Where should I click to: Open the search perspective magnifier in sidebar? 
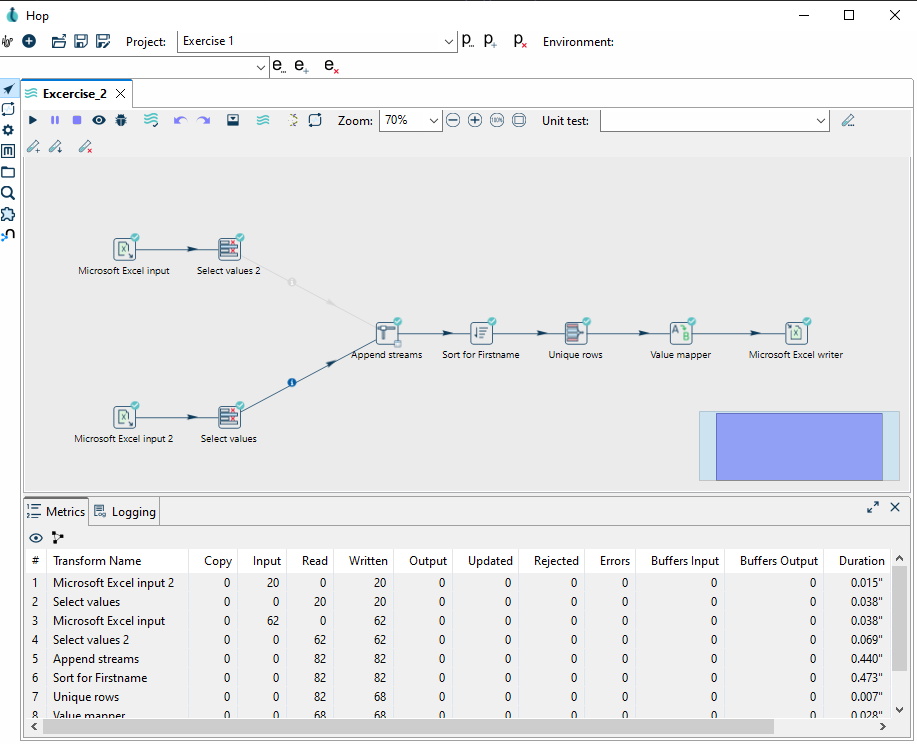[x=8, y=193]
